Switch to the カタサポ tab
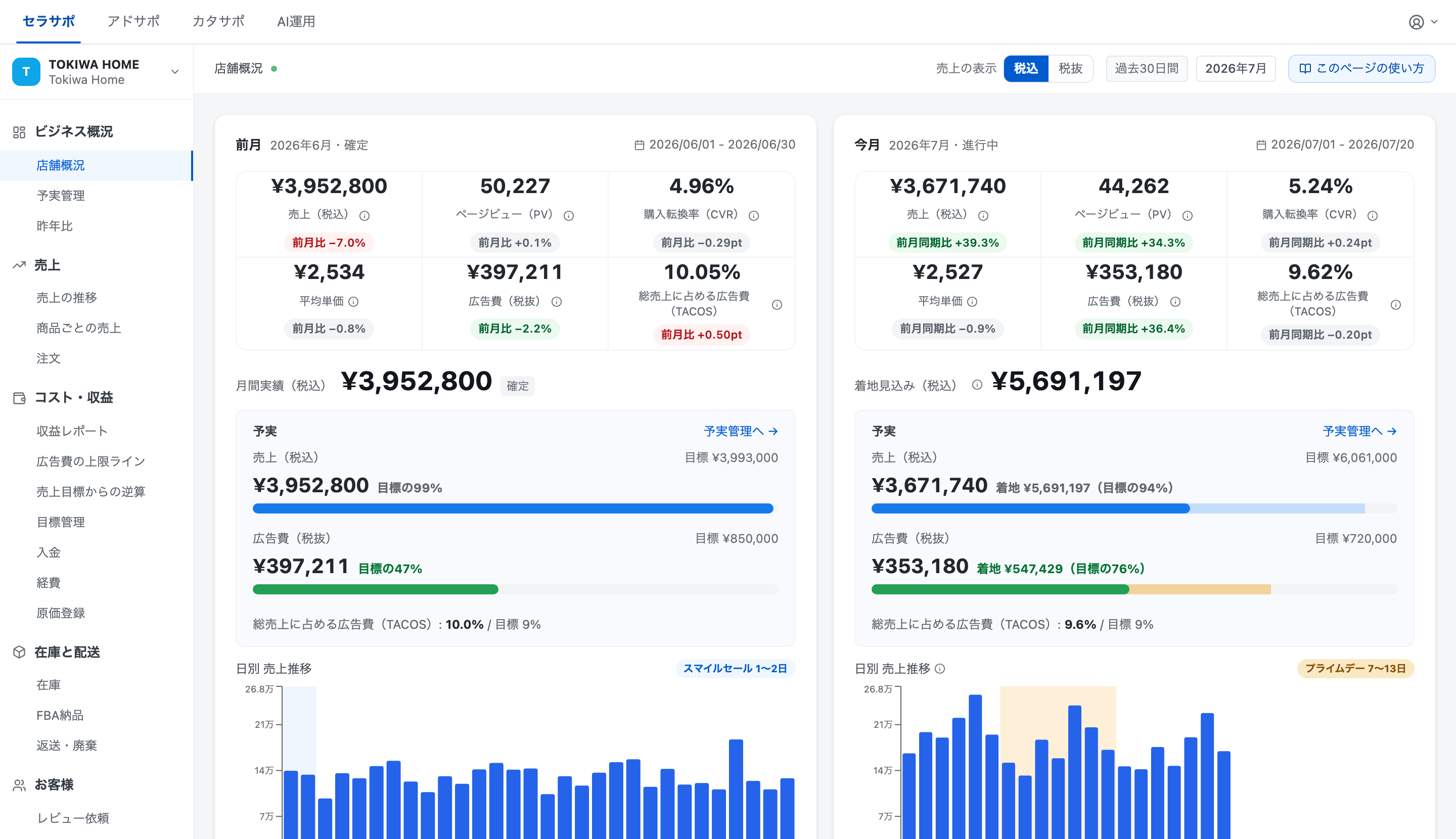The height and width of the screenshot is (839, 1456). [218, 22]
